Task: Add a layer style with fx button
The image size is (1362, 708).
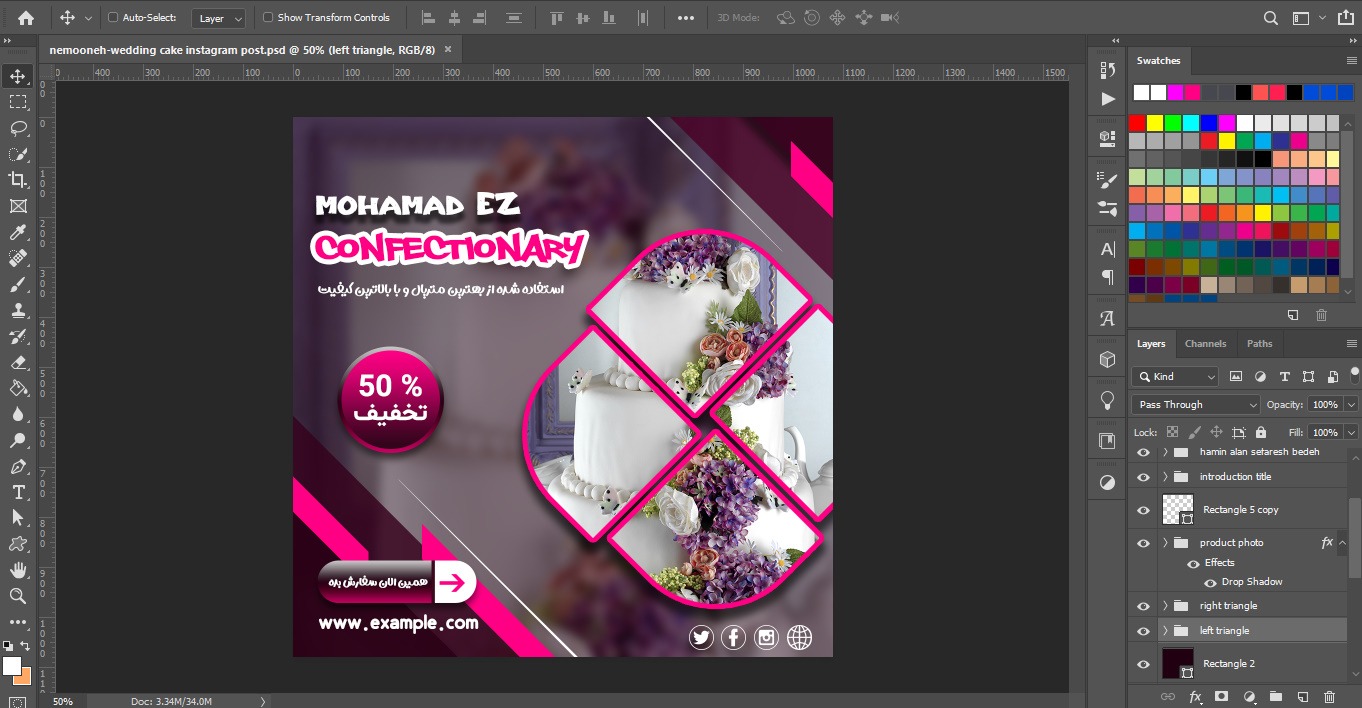Action: [x=1194, y=696]
